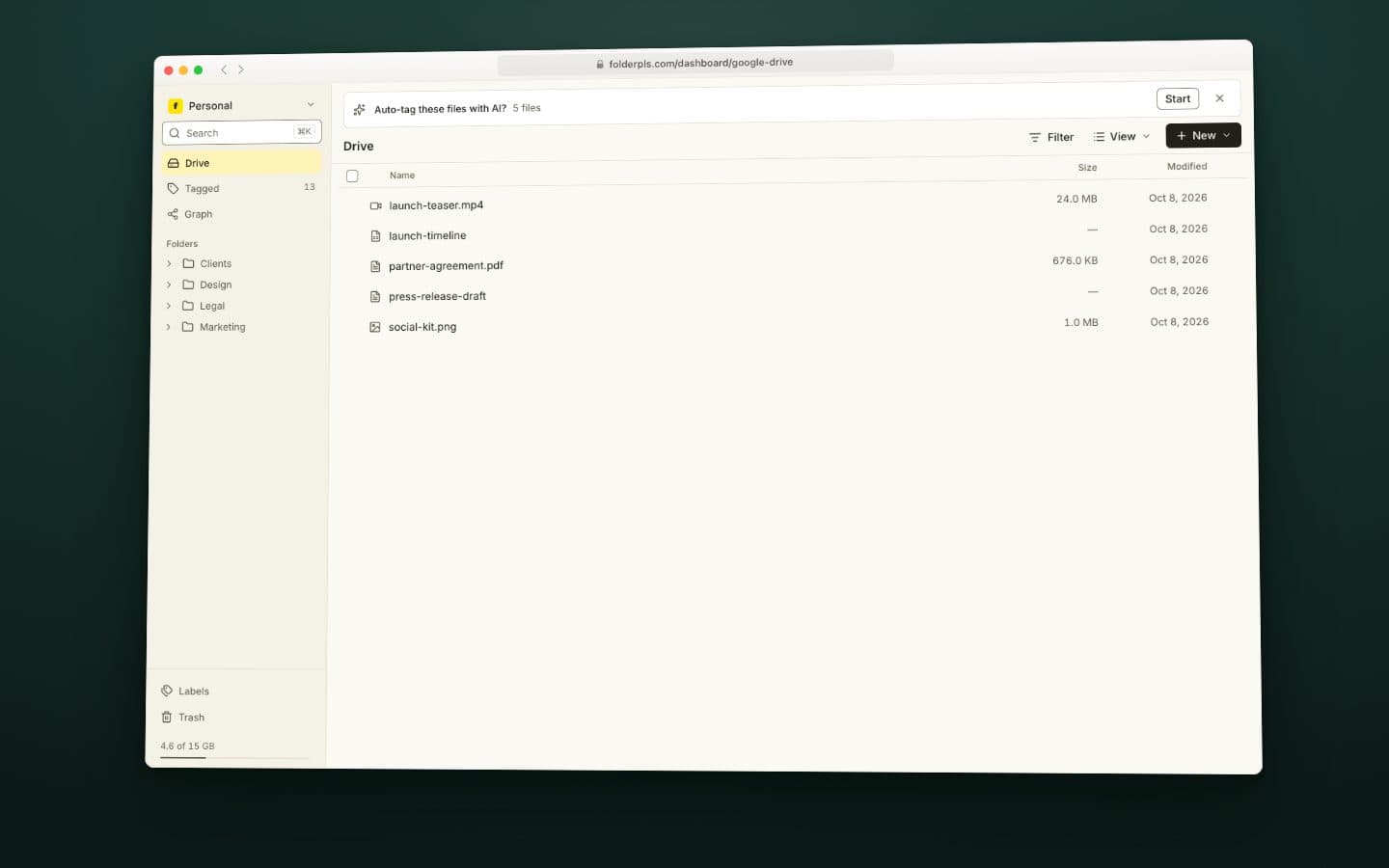Click the document icon beside launch-timeline
This screenshot has height=868, width=1389.
(x=375, y=236)
